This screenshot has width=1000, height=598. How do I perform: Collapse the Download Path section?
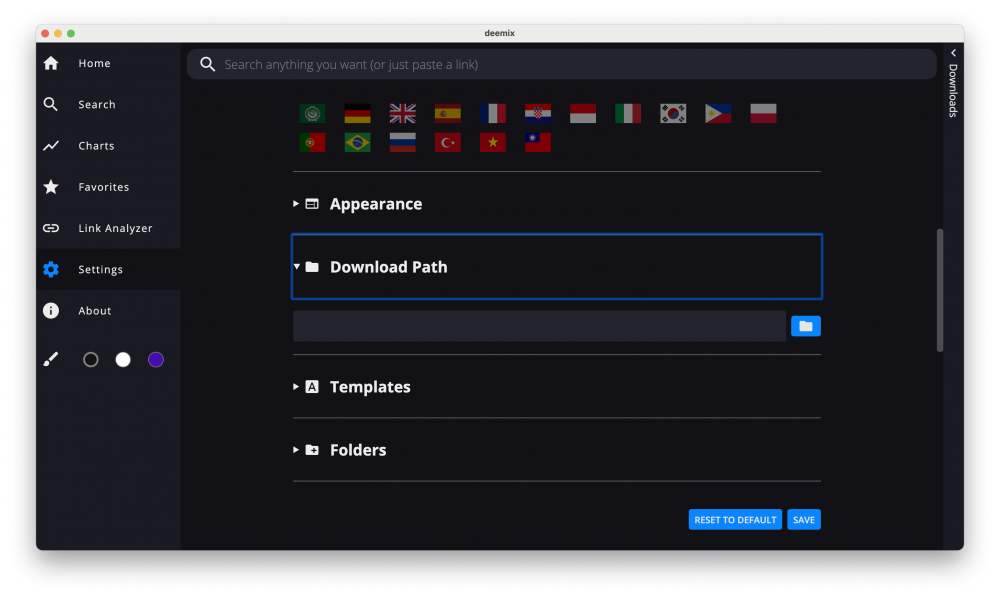(388, 267)
